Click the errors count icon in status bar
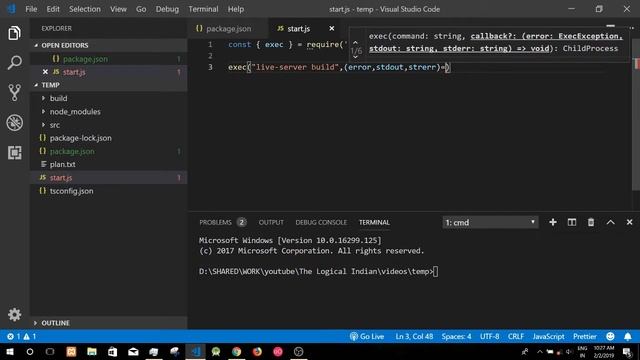640x360 pixels. click(13, 336)
